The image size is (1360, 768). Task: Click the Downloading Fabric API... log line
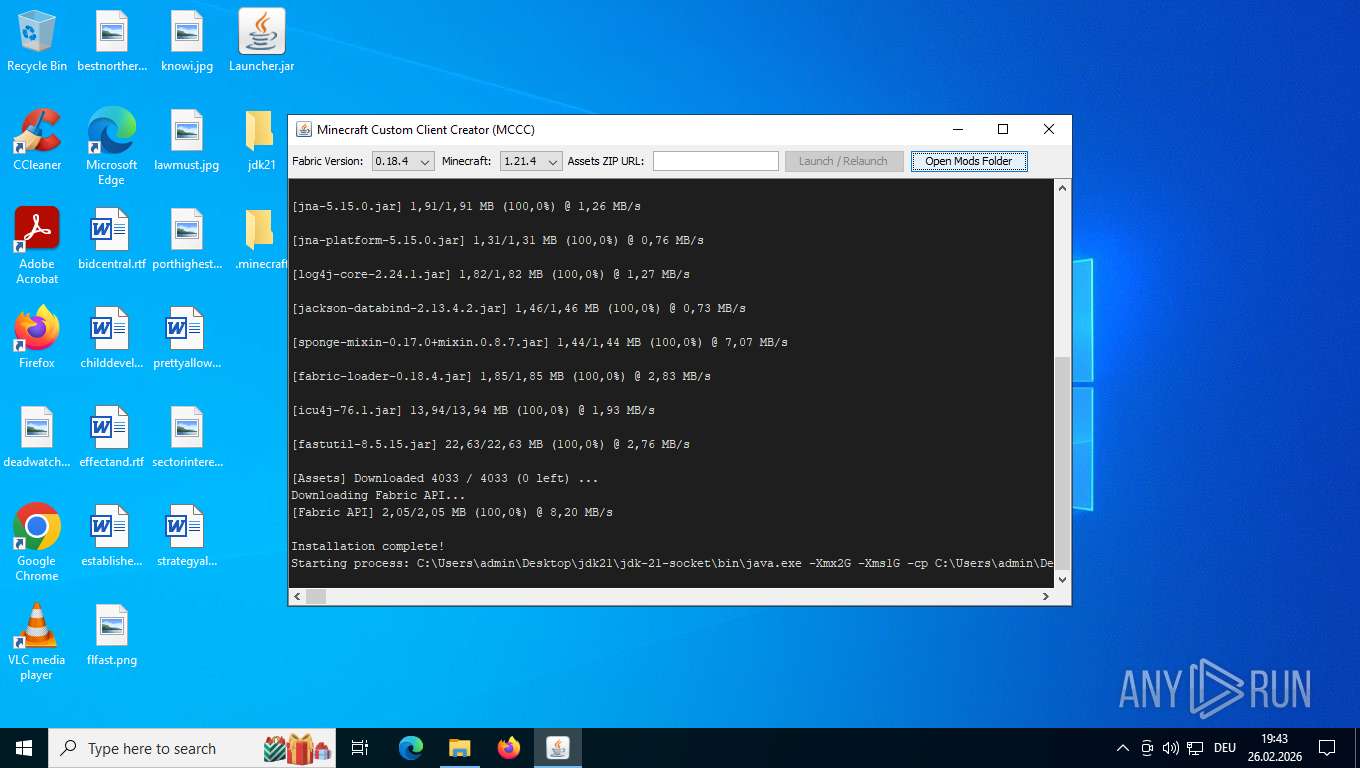coord(378,495)
